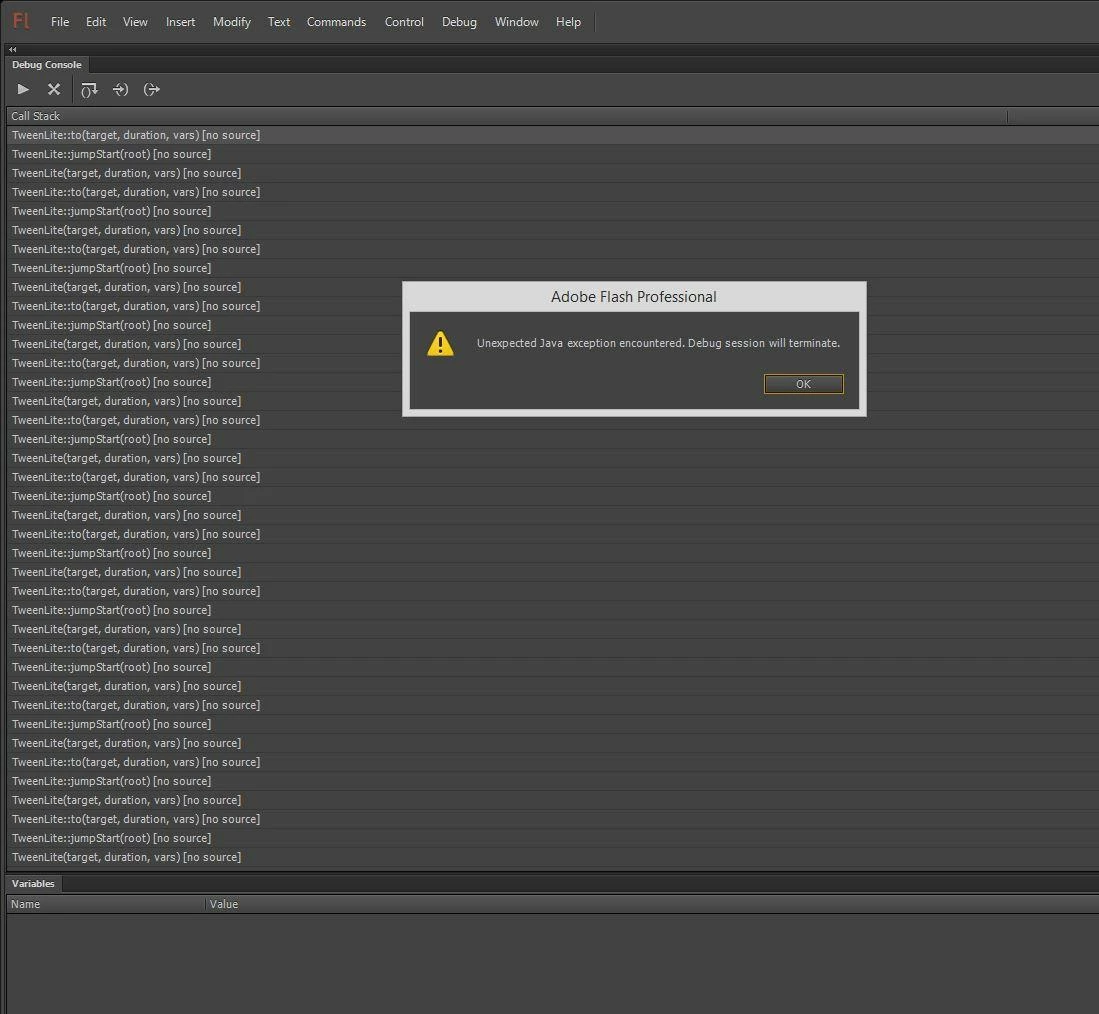
Task: Select the Variables panel tab
Action: tap(33, 884)
